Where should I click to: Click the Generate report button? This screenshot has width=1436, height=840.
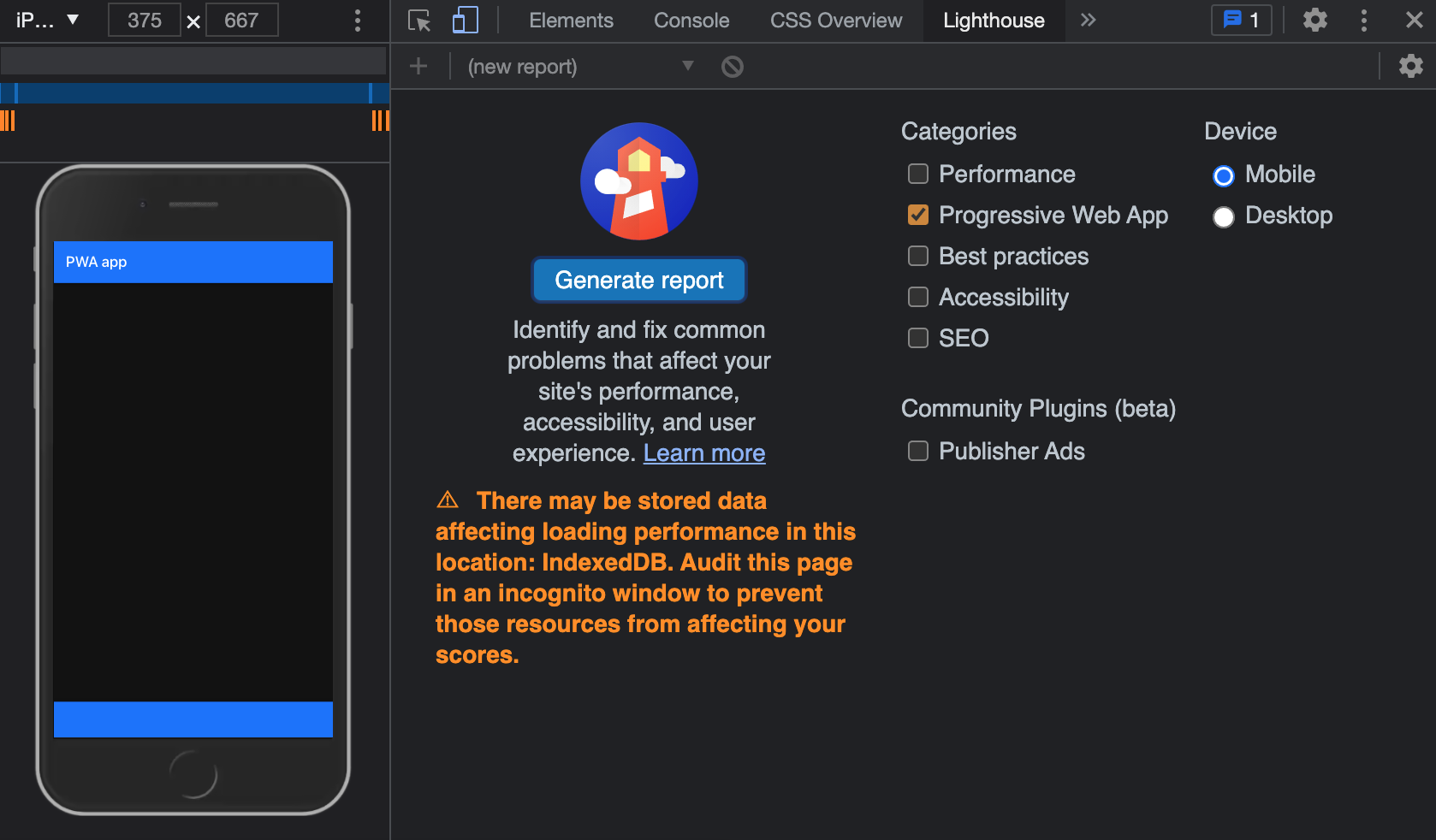click(639, 280)
